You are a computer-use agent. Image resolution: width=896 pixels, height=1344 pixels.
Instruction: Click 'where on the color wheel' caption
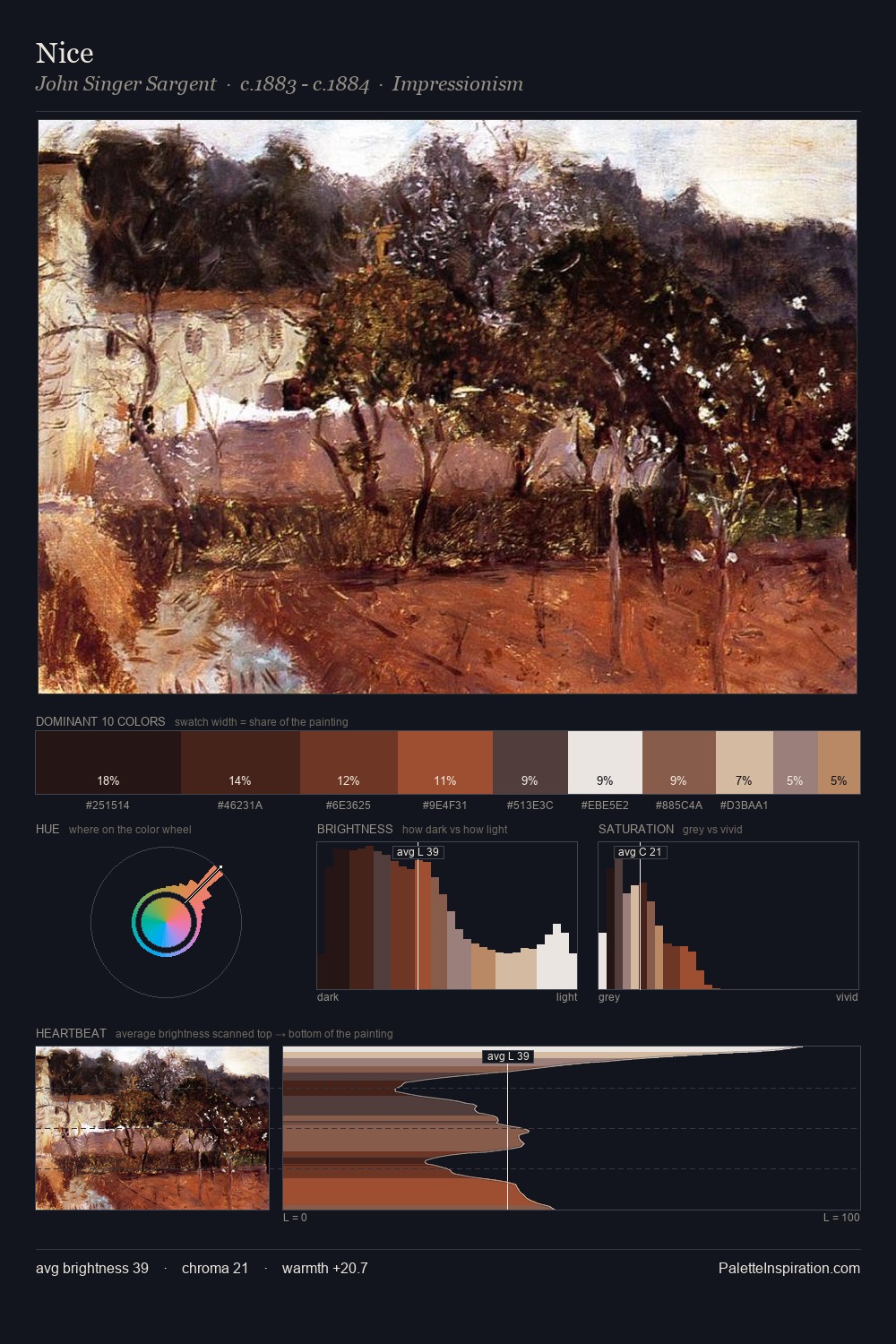[x=130, y=830]
